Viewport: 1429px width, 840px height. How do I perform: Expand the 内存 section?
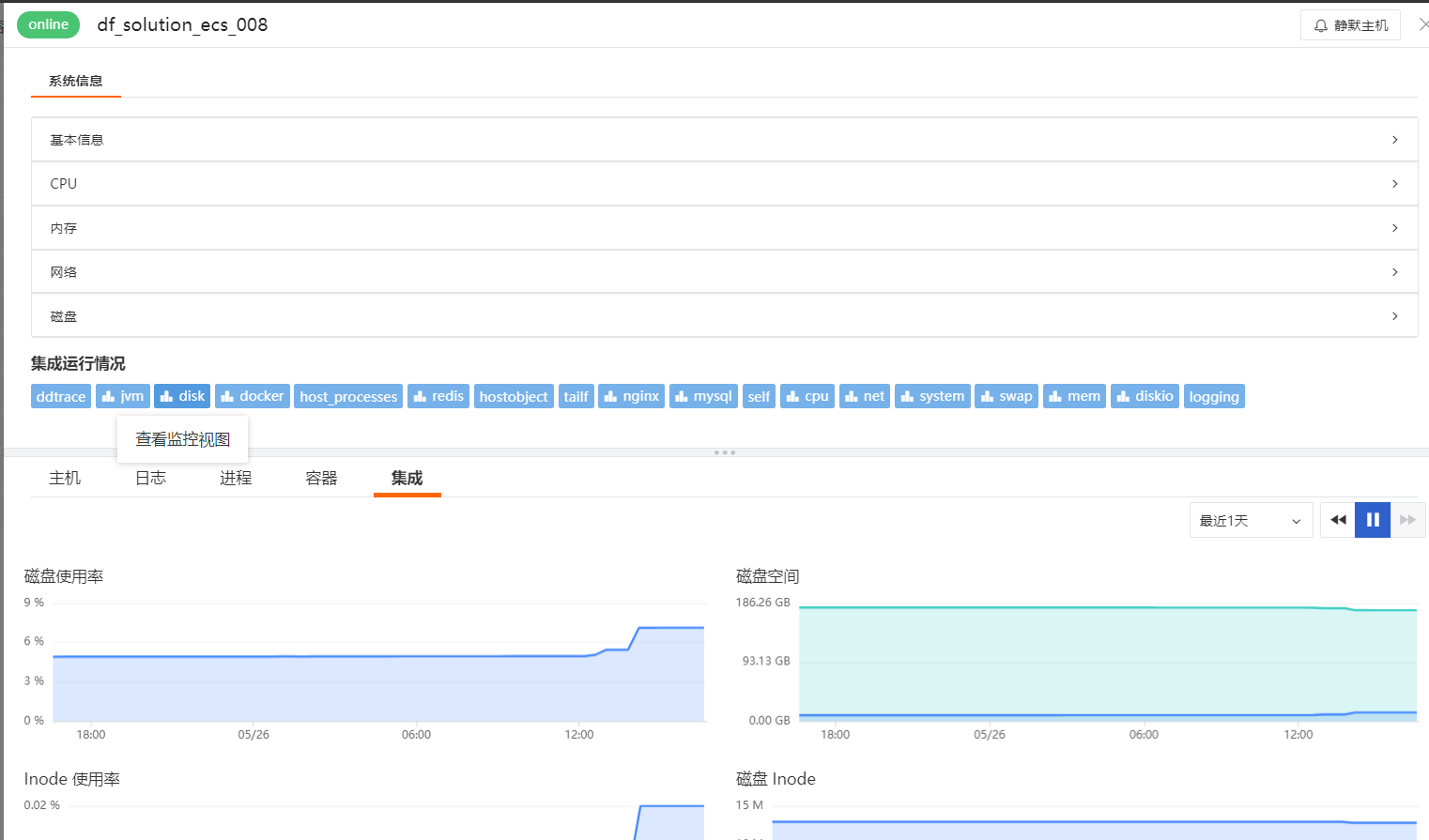coord(724,228)
